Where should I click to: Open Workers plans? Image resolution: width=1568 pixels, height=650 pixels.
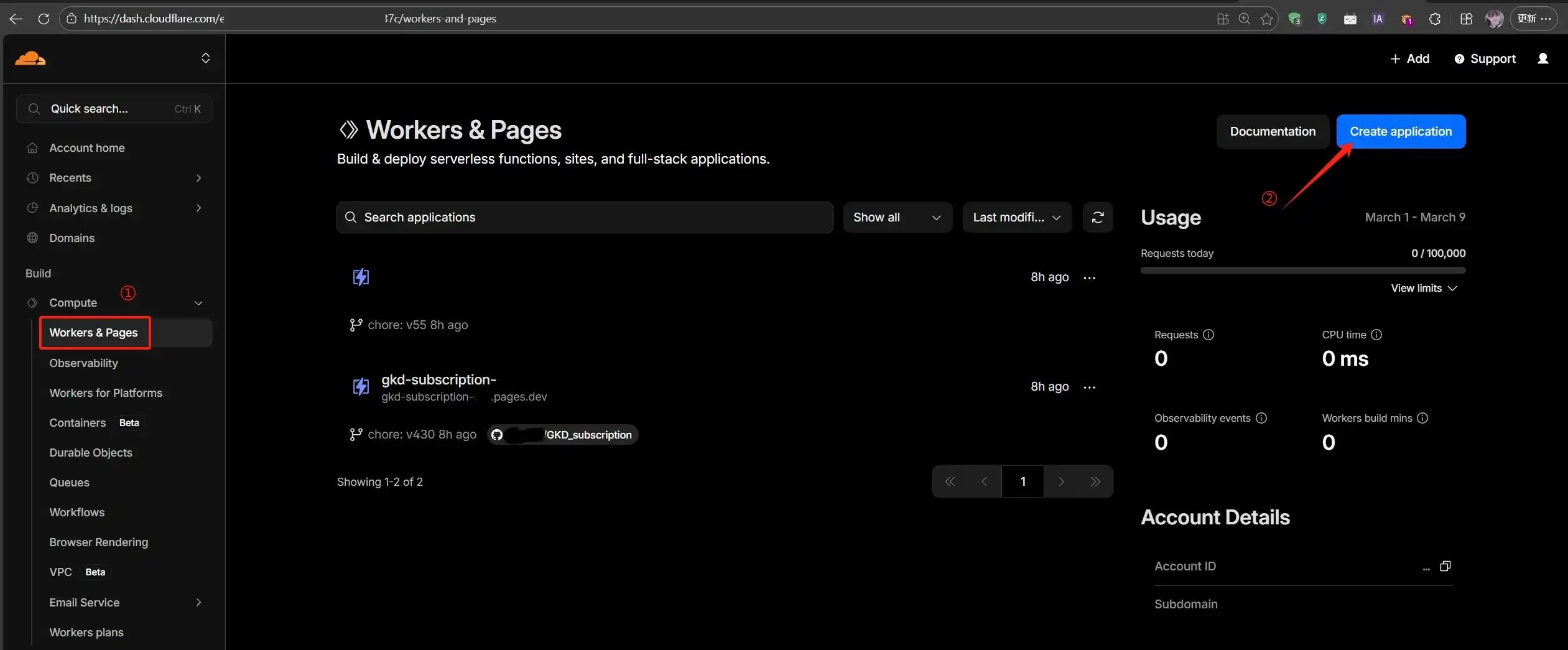click(x=86, y=632)
